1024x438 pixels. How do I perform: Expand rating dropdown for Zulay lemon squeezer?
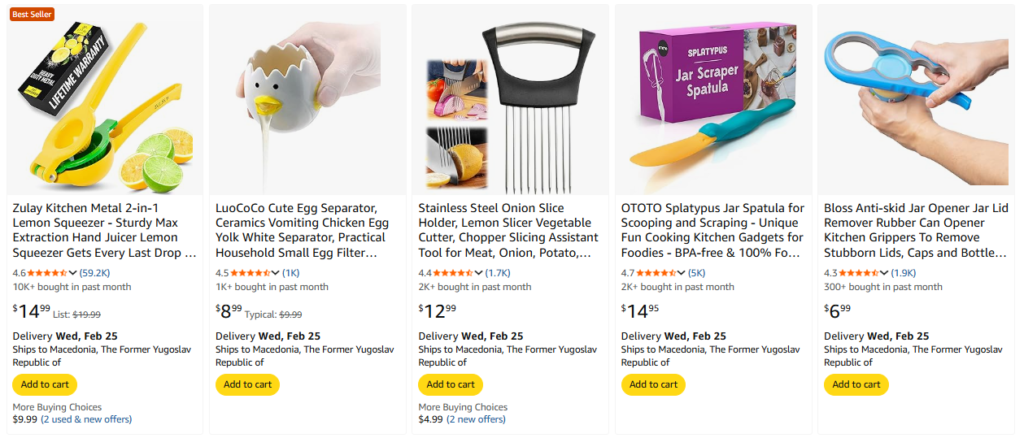point(73,273)
